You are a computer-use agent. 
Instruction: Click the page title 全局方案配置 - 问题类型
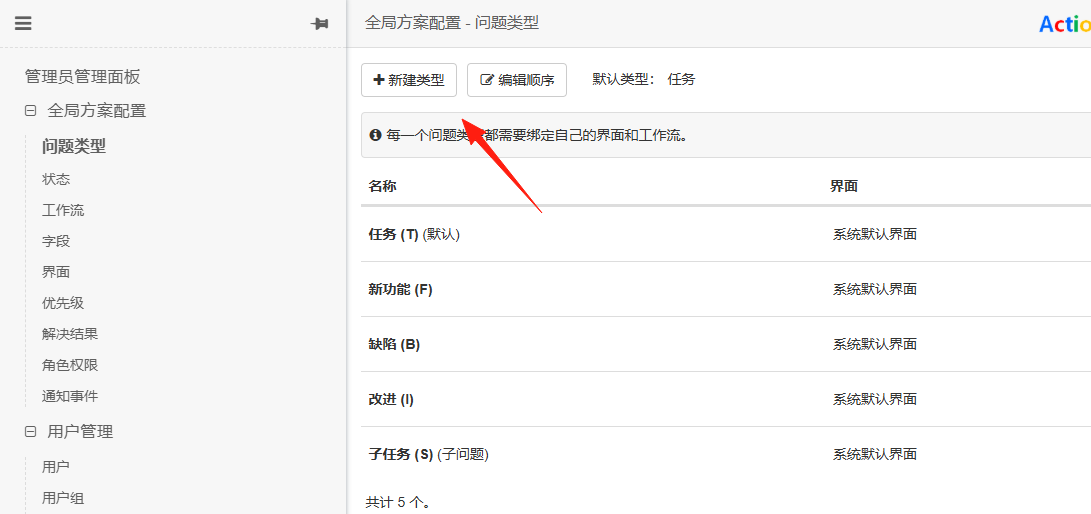point(452,23)
